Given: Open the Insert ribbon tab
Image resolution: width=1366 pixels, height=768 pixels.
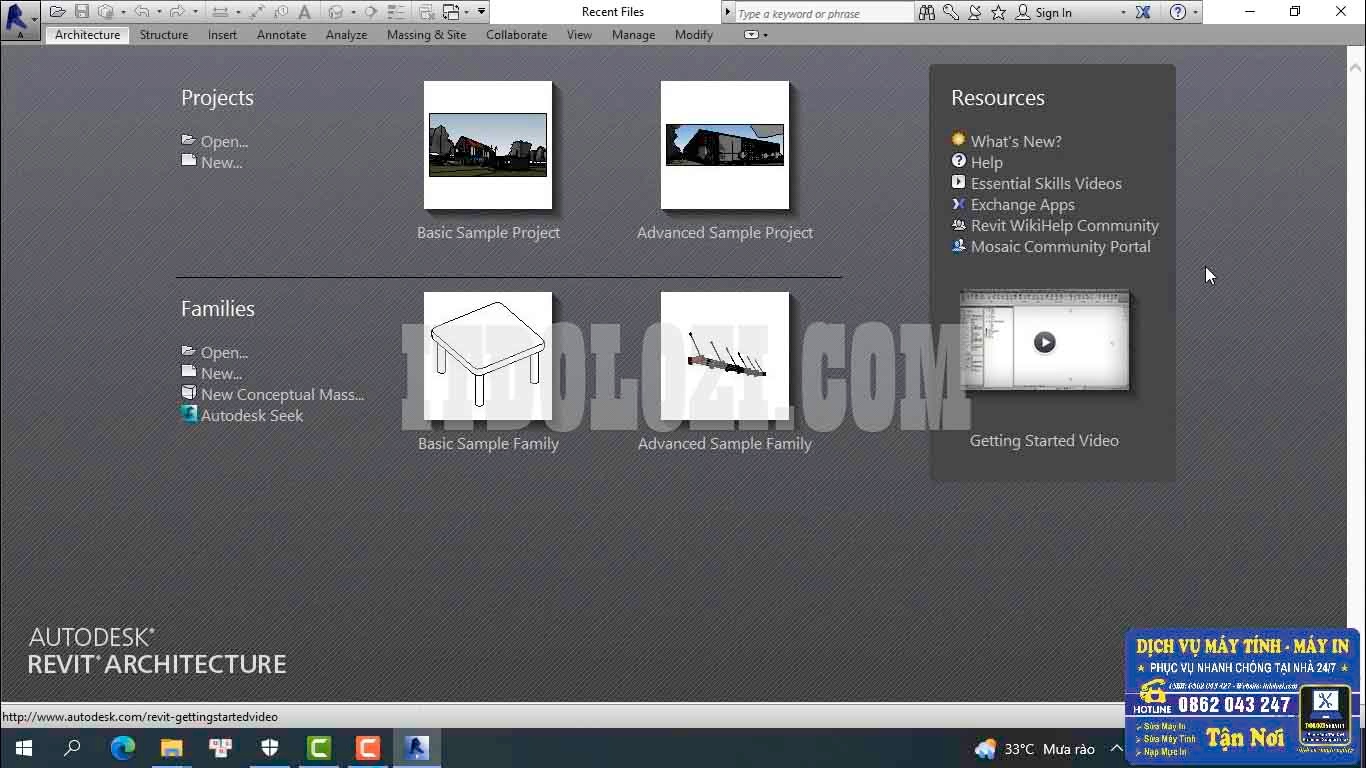Looking at the screenshot, I should pos(222,34).
